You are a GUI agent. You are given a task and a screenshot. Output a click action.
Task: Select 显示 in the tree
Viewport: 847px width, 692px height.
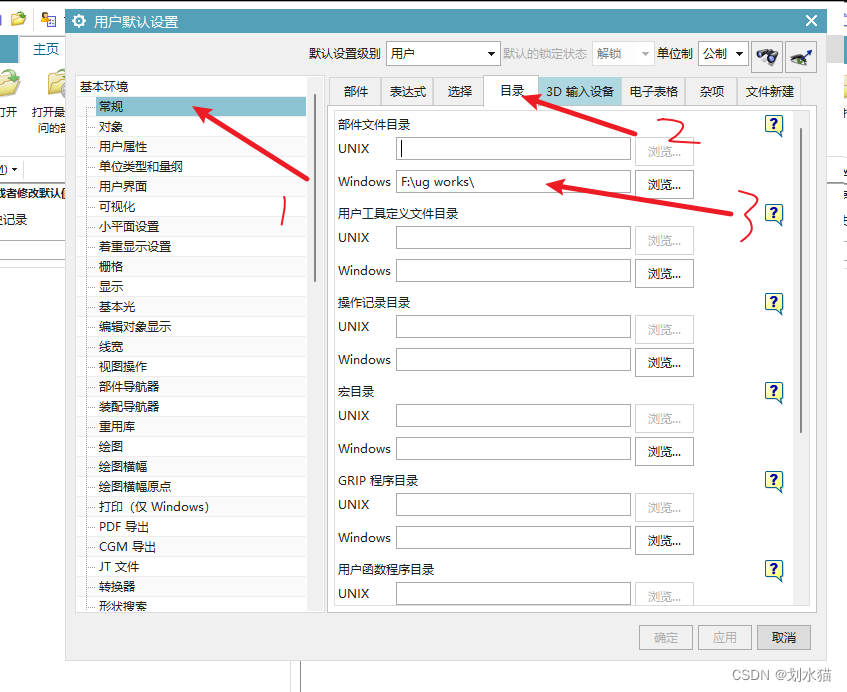click(x=111, y=287)
